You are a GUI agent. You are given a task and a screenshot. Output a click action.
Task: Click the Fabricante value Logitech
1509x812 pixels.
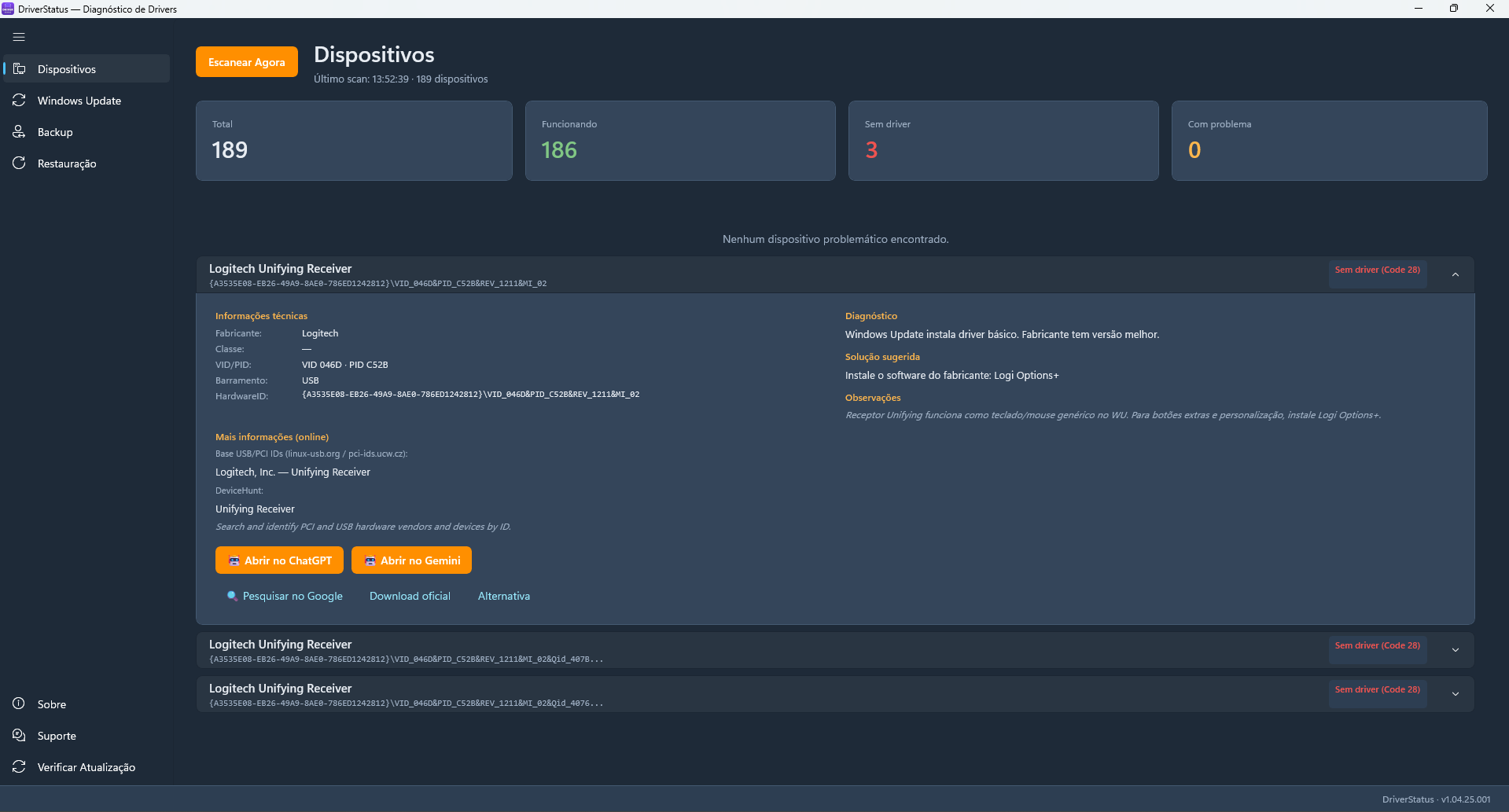(x=320, y=333)
